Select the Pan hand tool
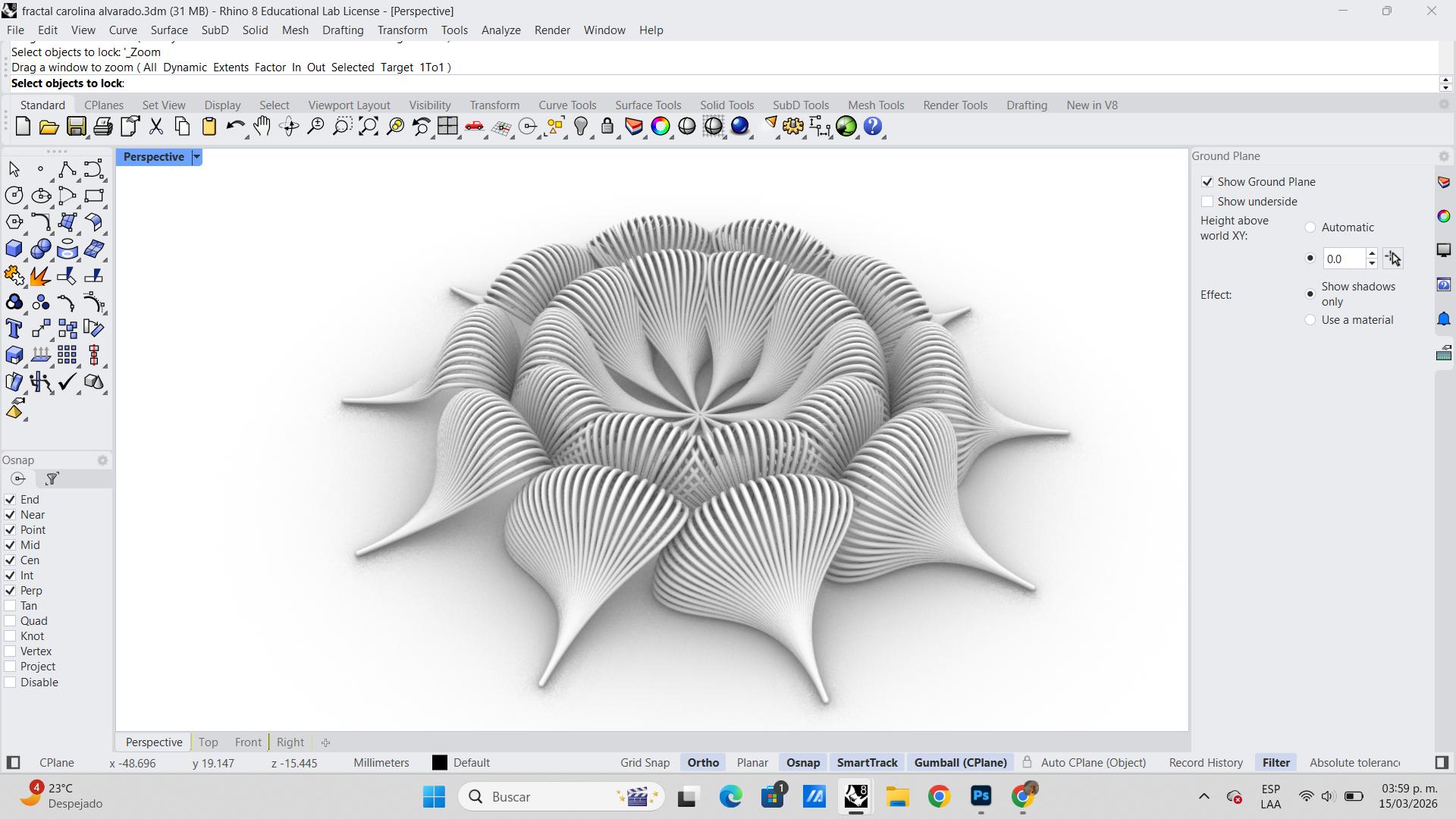 click(x=262, y=127)
